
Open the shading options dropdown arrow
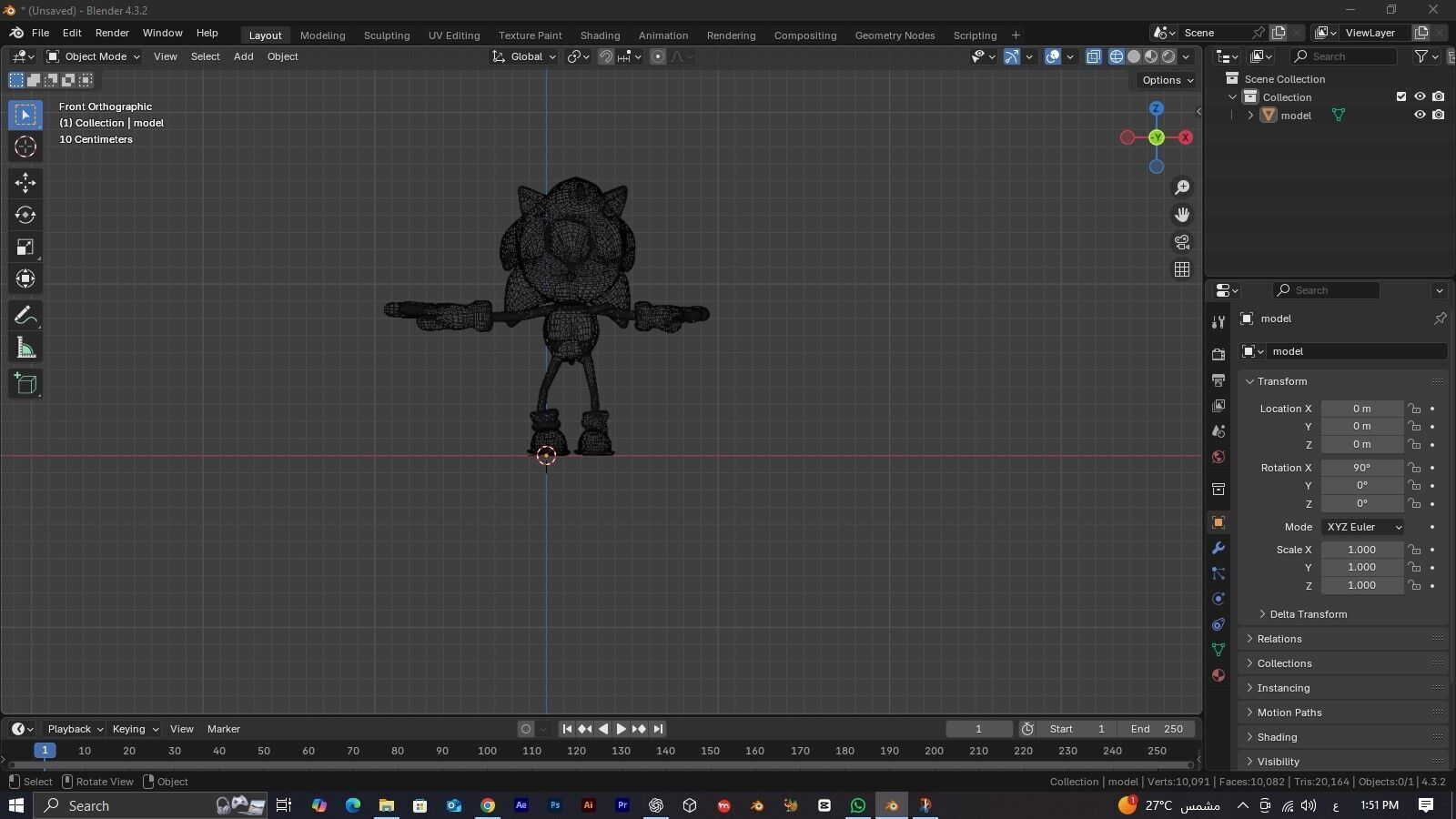click(x=1186, y=56)
